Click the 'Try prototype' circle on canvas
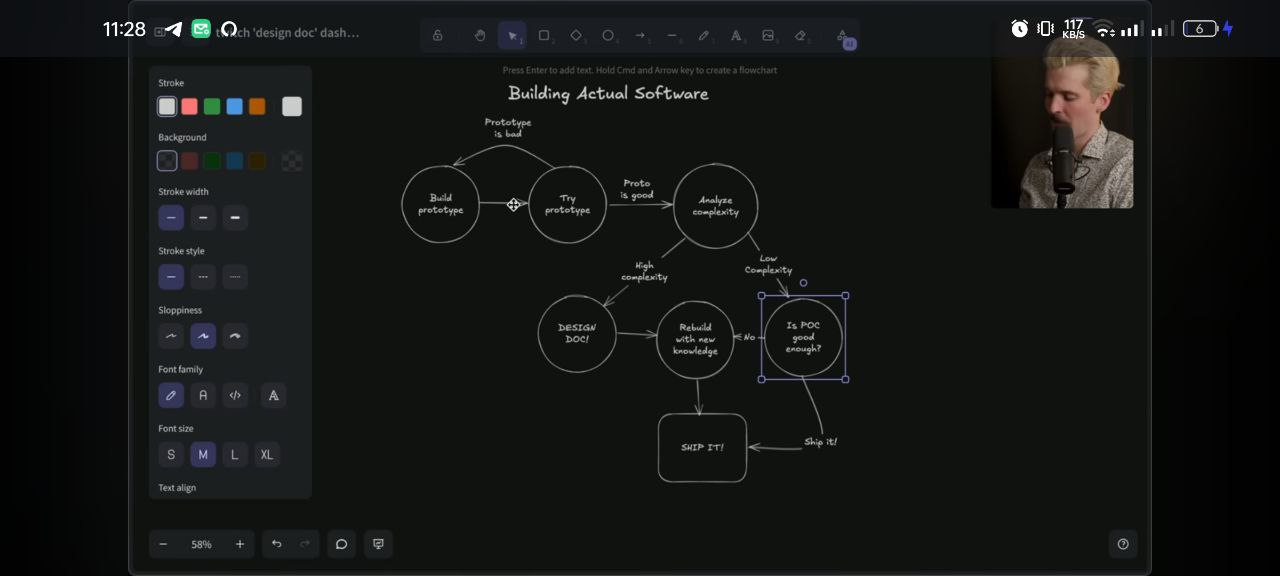Image resolution: width=1280 pixels, height=576 pixels. 567,204
